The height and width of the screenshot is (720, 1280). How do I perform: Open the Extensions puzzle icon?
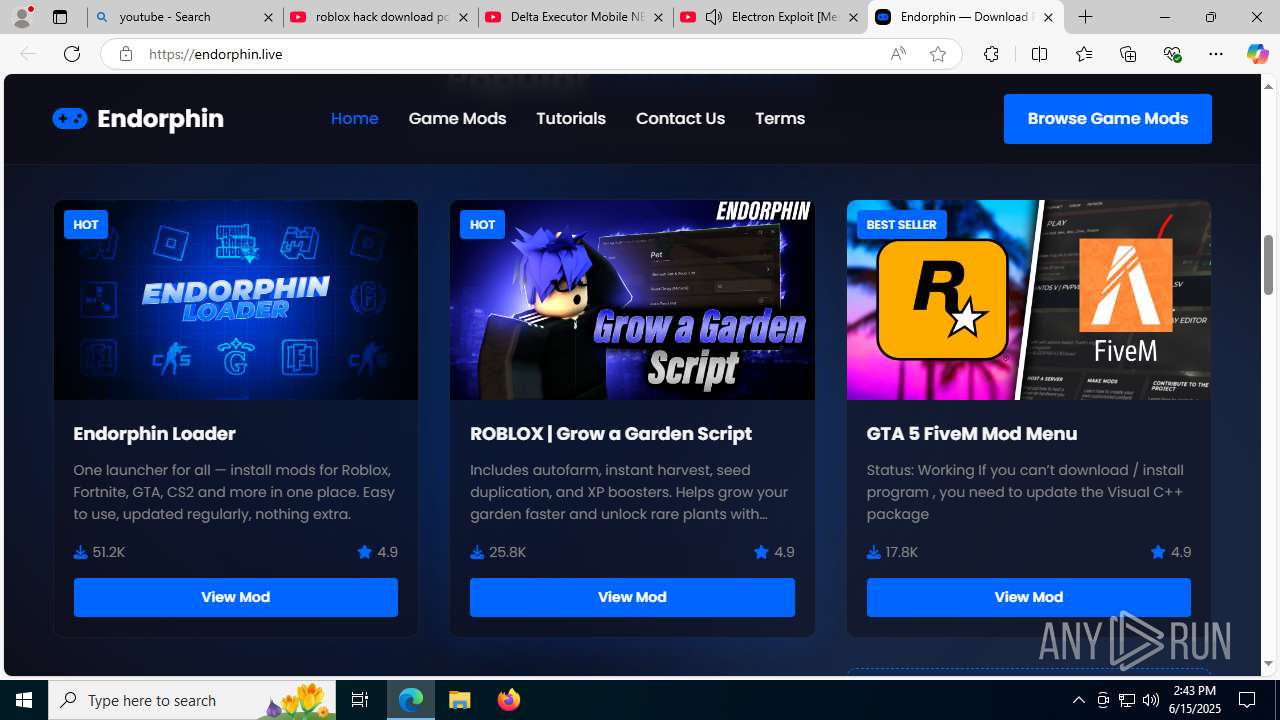click(x=991, y=54)
